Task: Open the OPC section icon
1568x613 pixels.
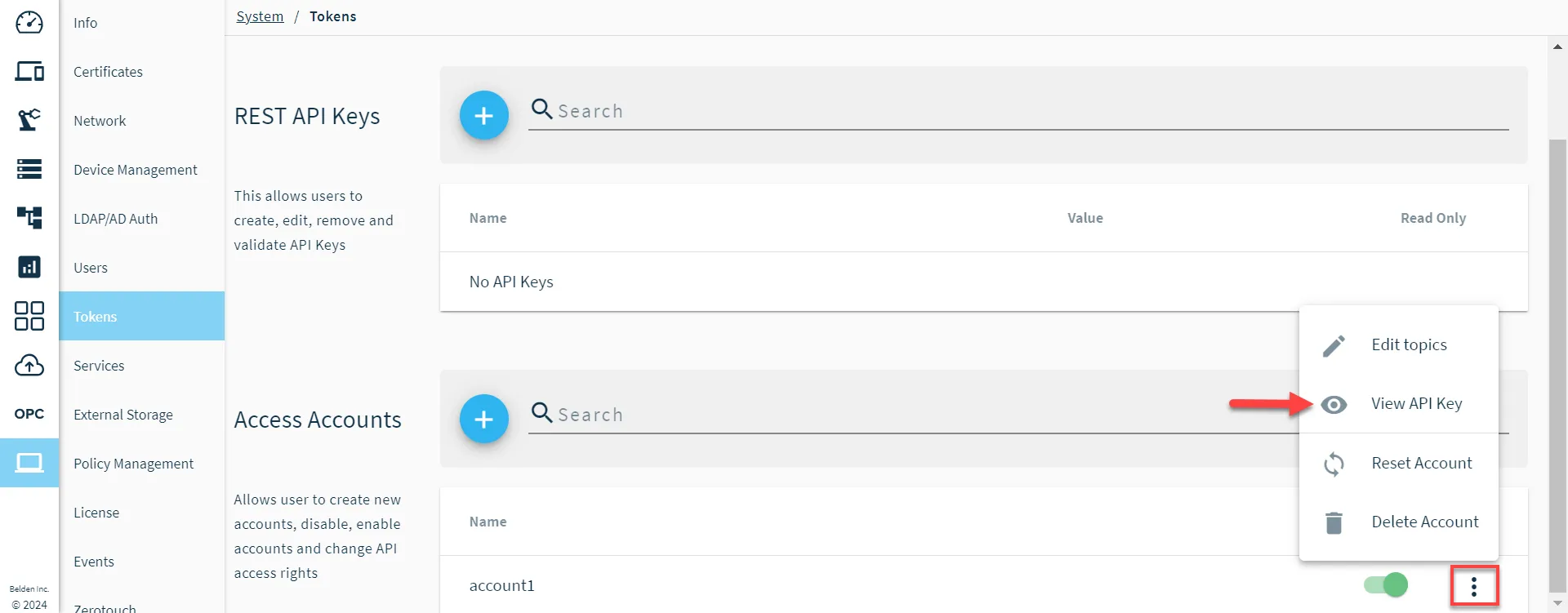Action: tap(29, 414)
